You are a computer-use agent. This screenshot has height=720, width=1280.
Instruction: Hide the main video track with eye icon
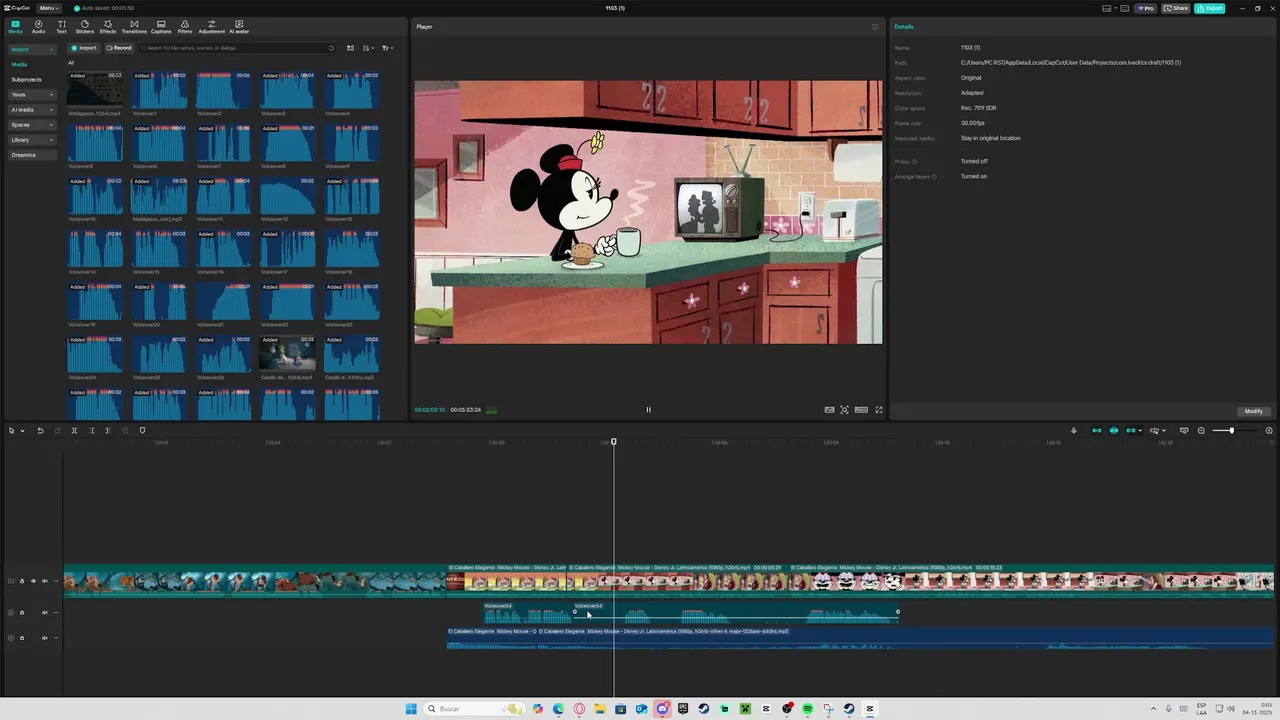(x=33, y=581)
